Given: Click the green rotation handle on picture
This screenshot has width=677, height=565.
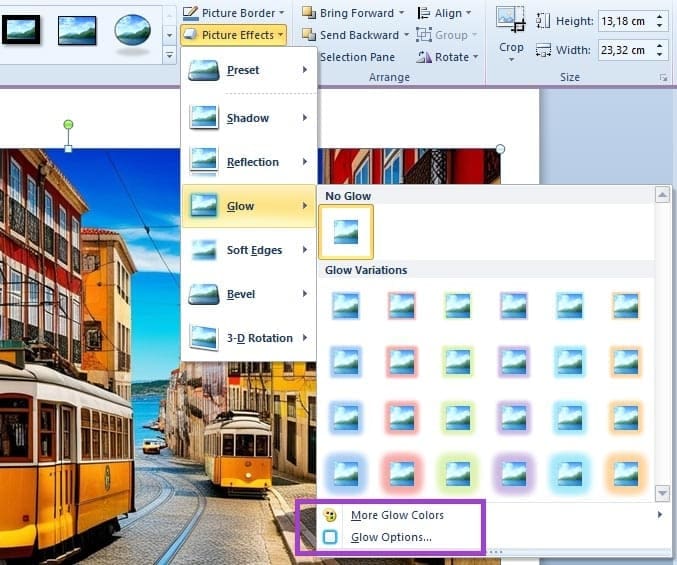Looking at the screenshot, I should click(68, 125).
